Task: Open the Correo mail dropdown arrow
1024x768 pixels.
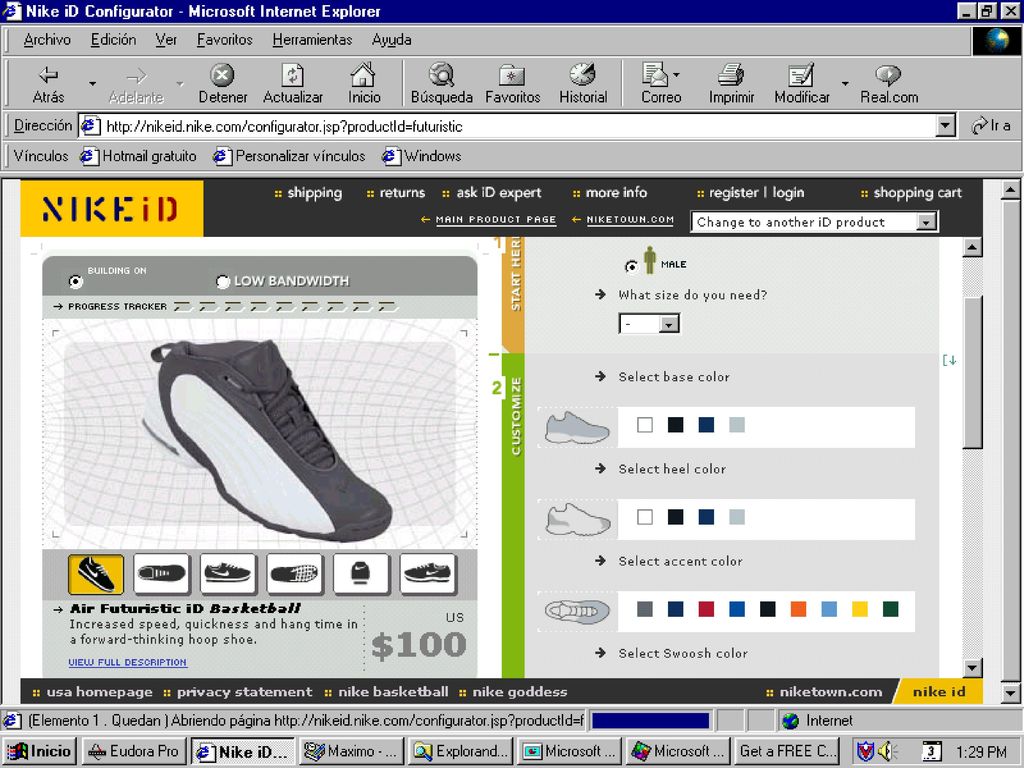Action: tap(676, 75)
